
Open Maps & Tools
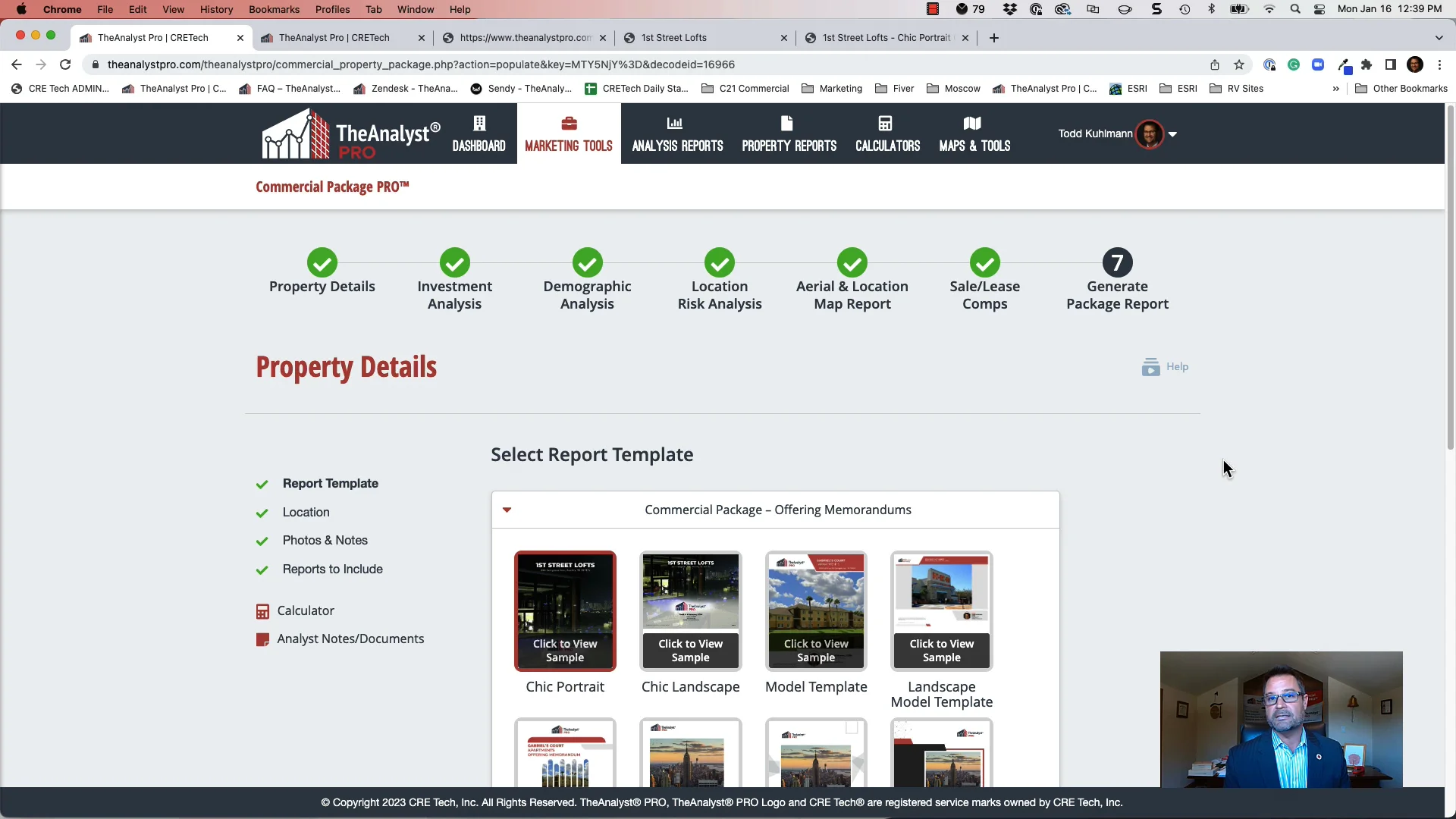pyautogui.click(x=974, y=133)
